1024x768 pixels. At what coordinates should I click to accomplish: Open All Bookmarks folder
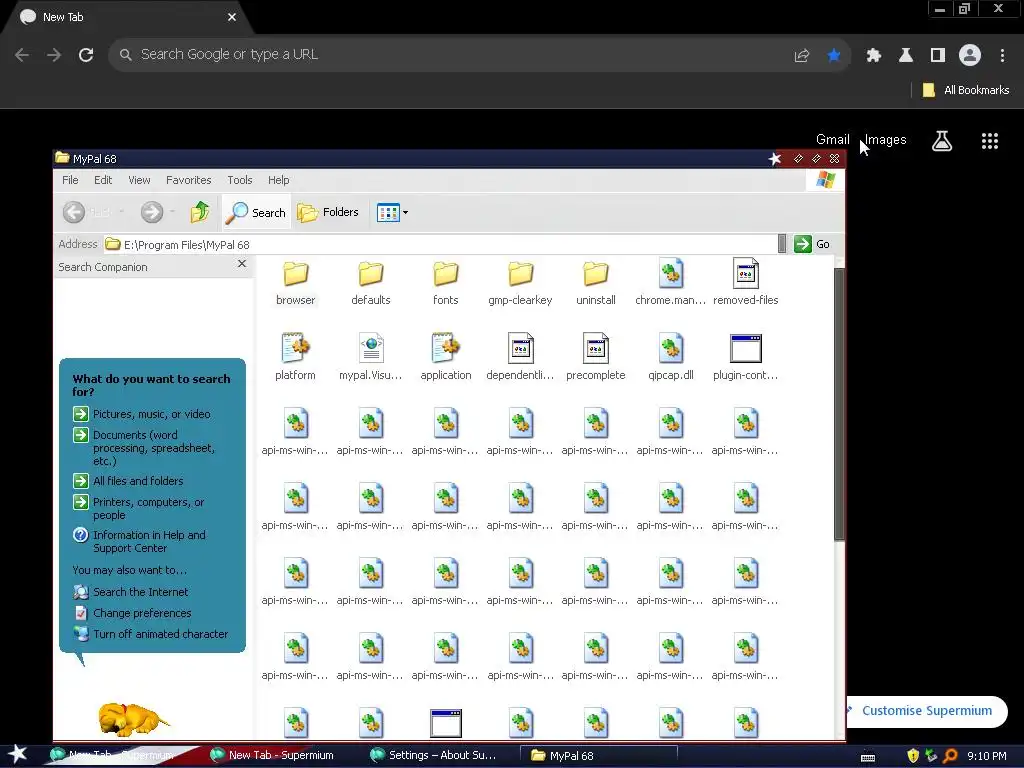pyautogui.click(x=966, y=90)
